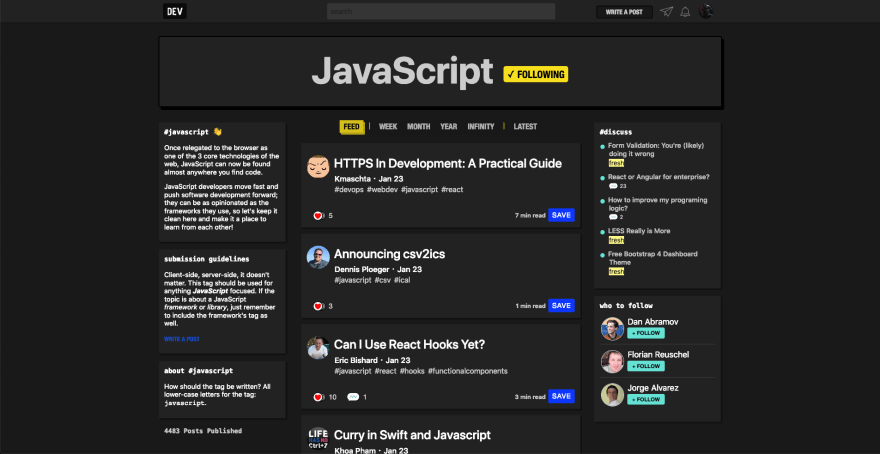Image resolution: width=880 pixels, height=454 pixels.
Task: Open How to improve my programing logic
Action: pyautogui.click(x=658, y=204)
